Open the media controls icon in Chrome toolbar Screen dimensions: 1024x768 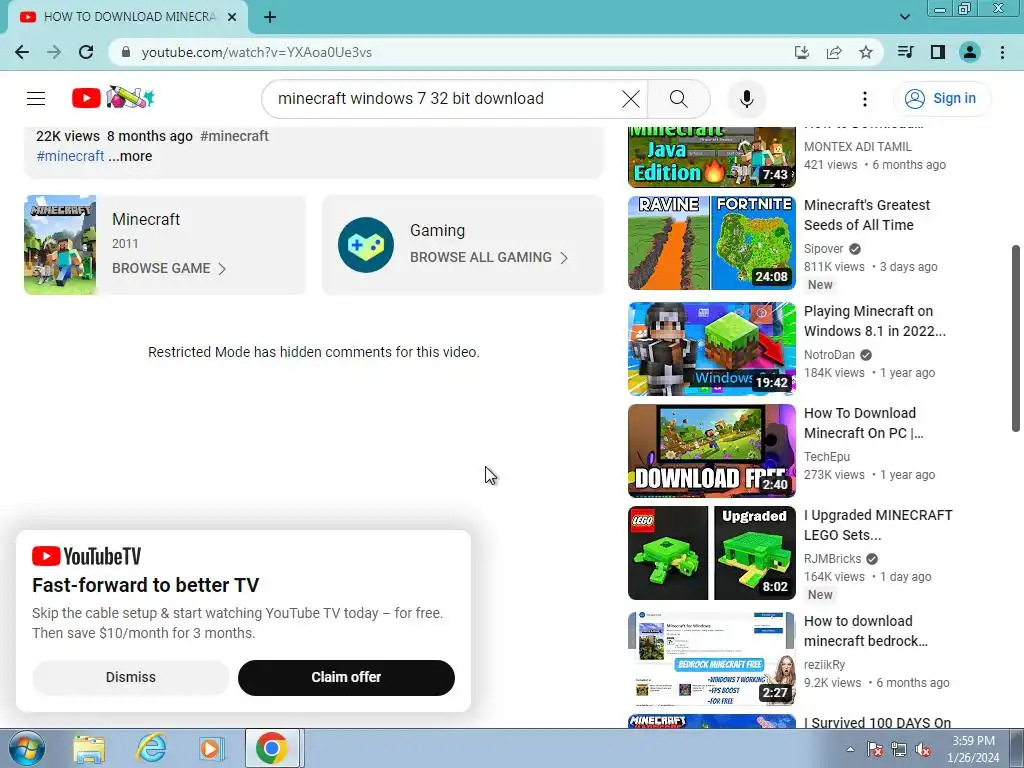[905, 52]
